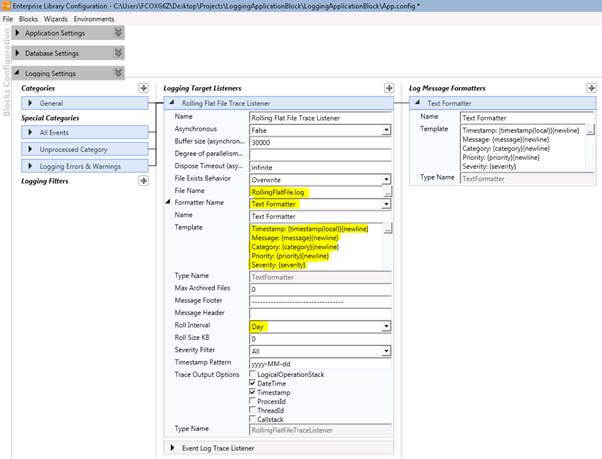The width and height of the screenshot is (602, 459).
Task: Open the File Name browse ellipsis button
Action: coord(387,192)
